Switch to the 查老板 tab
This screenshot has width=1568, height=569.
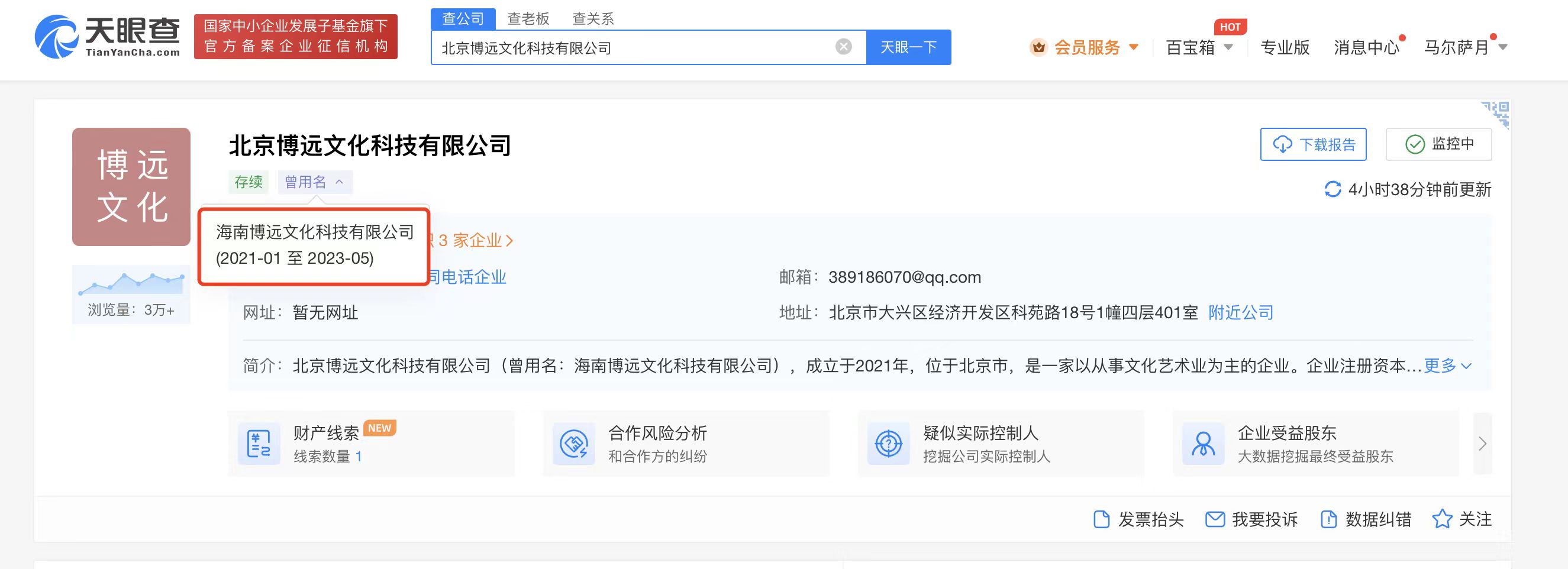pos(528,19)
